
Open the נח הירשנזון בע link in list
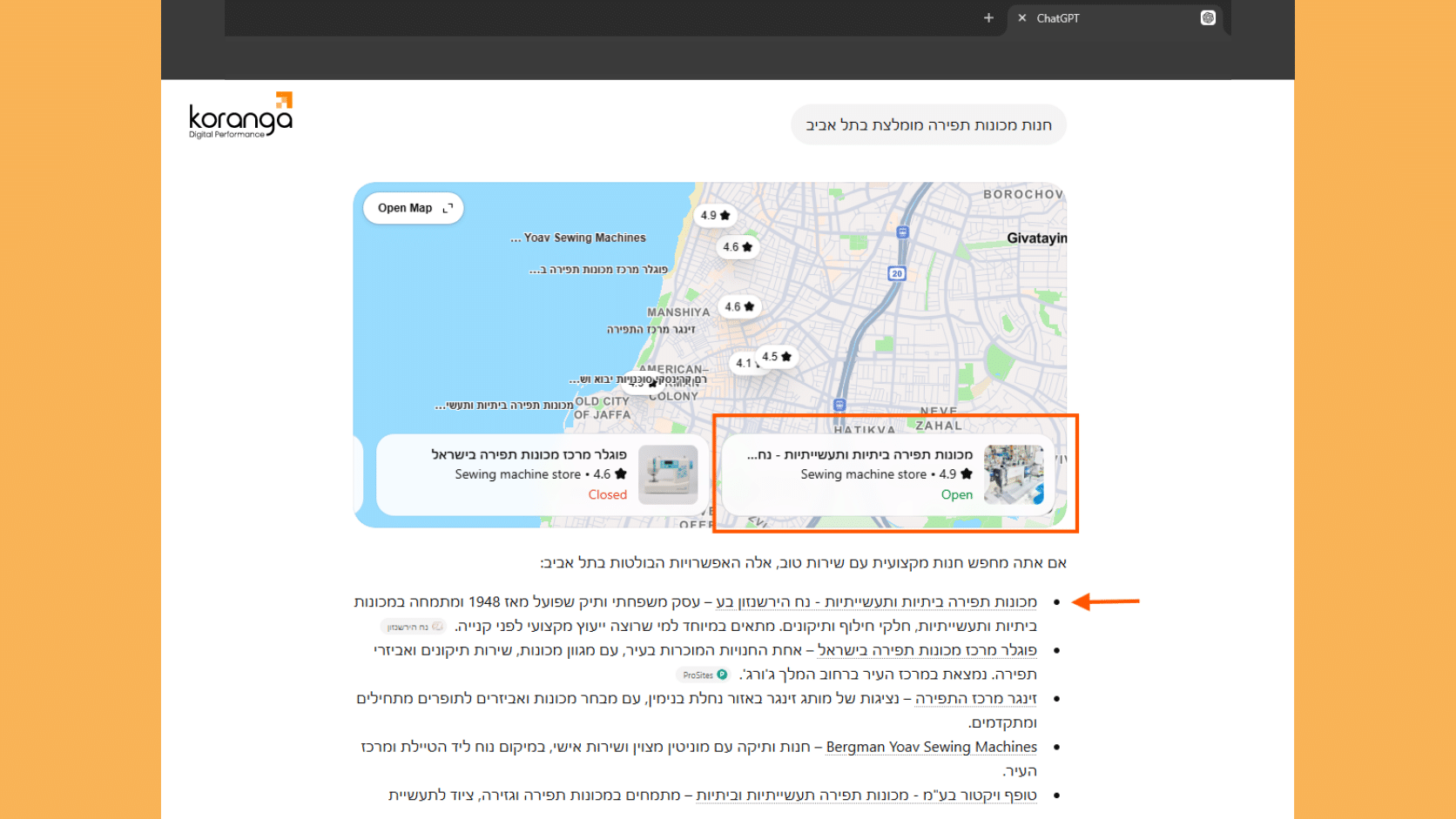[876, 601]
